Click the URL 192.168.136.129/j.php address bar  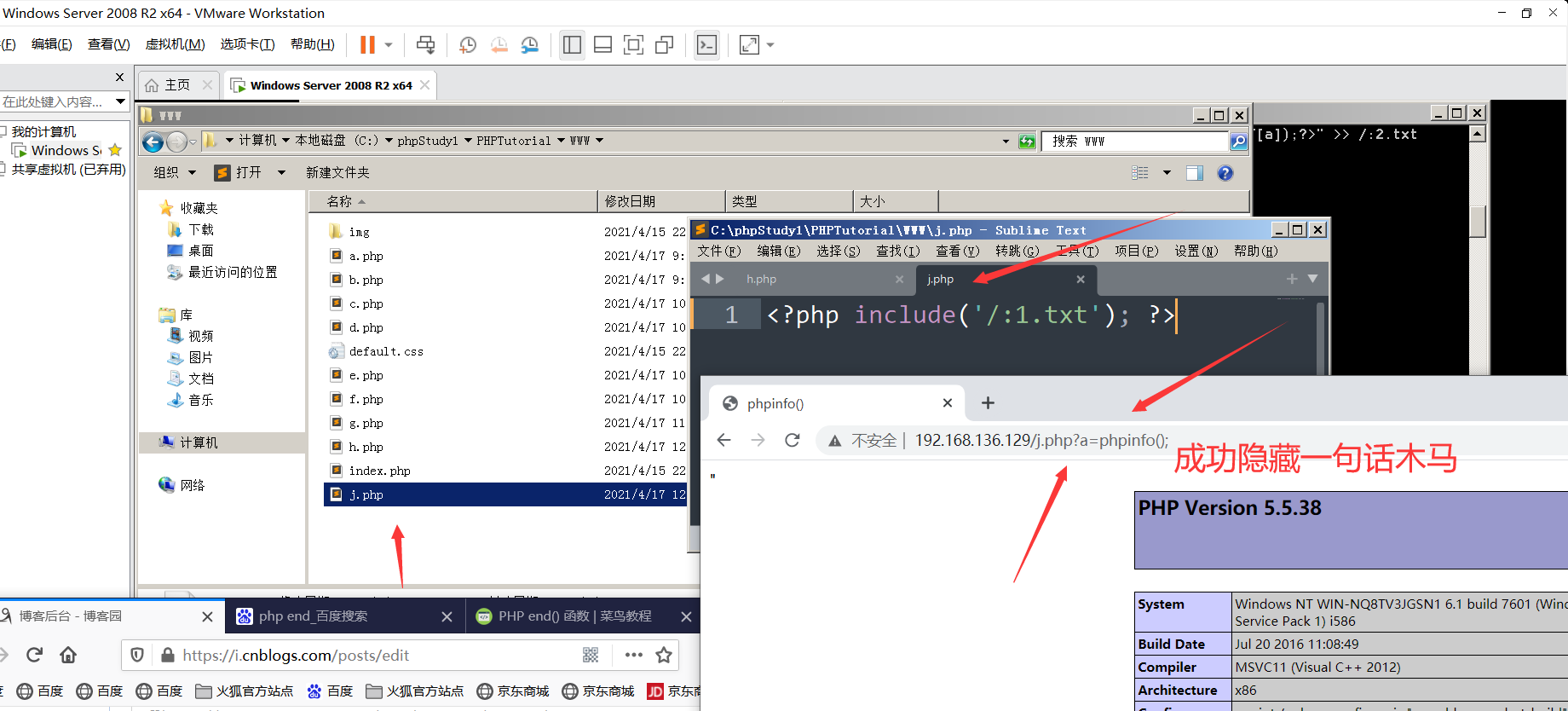pyautogui.click(x=1041, y=440)
